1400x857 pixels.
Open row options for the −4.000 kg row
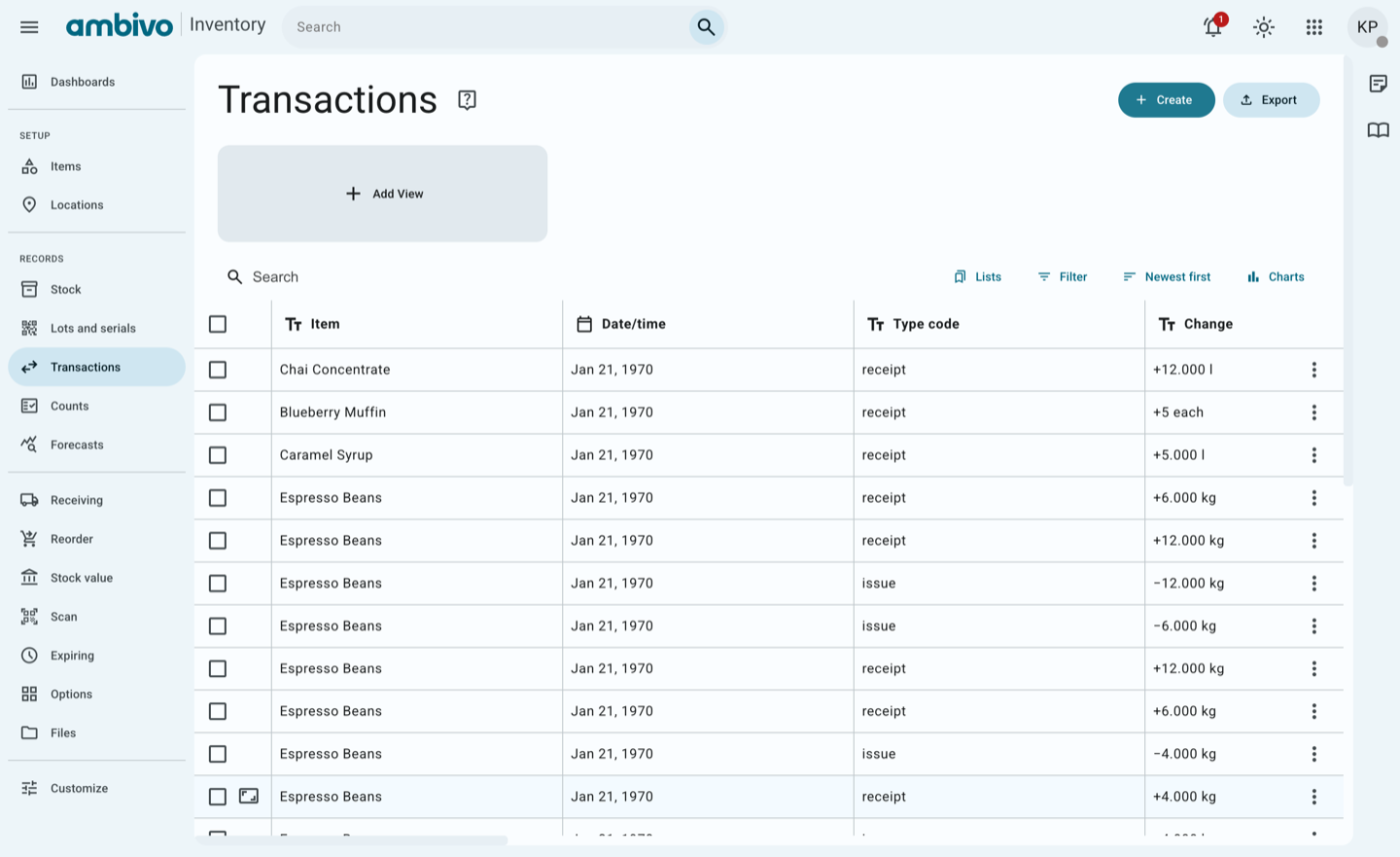point(1313,754)
